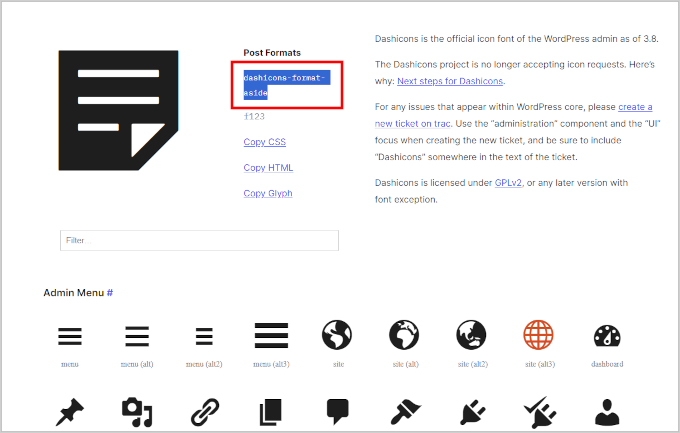The height and width of the screenshot is (433, 680).
Task: Select the plug with checkmark icon
Action: pyautogui.click(x=539, y=411)
